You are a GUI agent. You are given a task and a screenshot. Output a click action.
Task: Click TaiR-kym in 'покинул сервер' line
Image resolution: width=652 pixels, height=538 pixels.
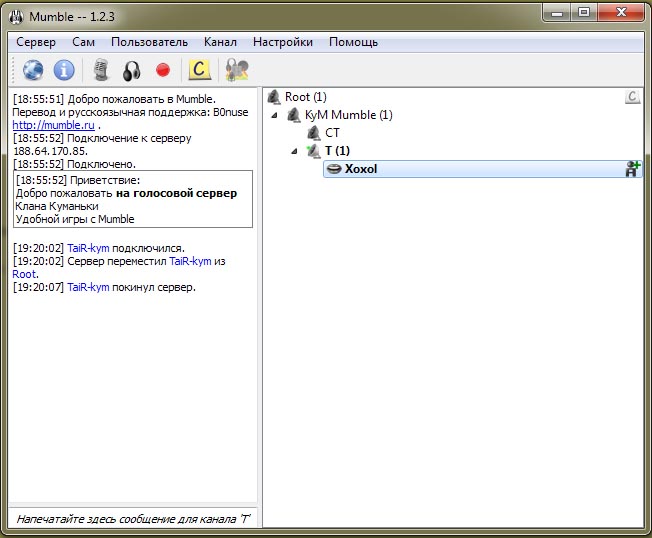(x=88, y=287)
